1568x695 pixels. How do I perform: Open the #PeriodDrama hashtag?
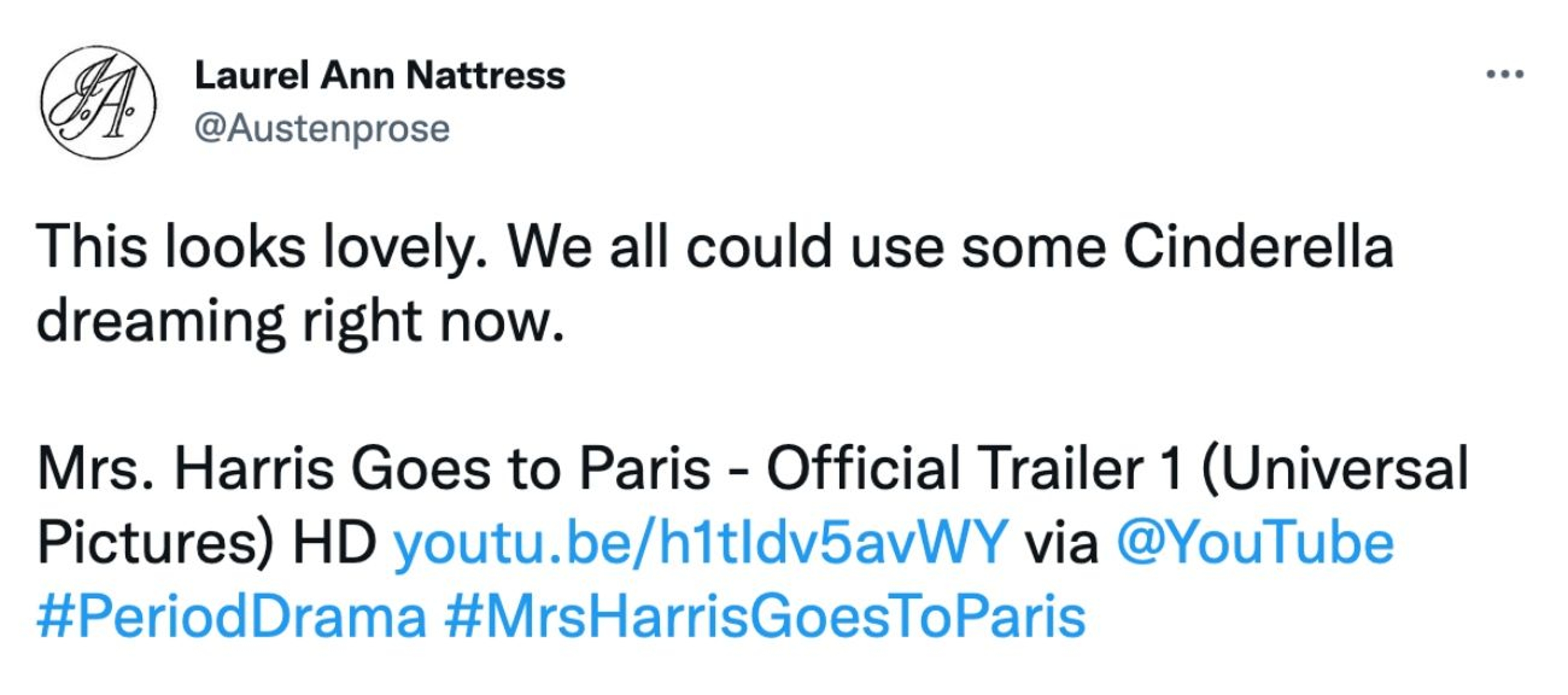[231, 616]
